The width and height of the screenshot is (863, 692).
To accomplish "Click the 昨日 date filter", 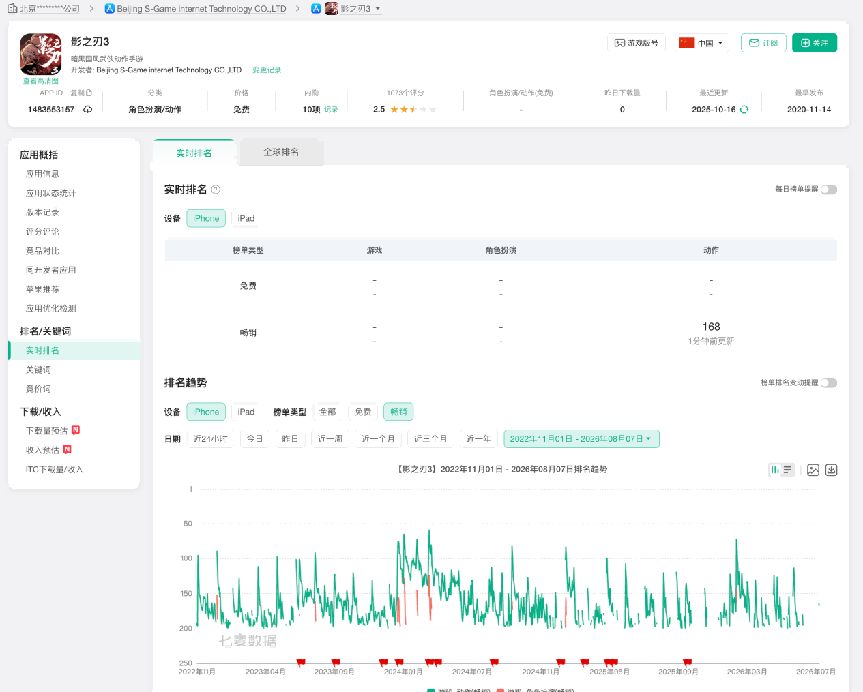I will tap(290, 439).
